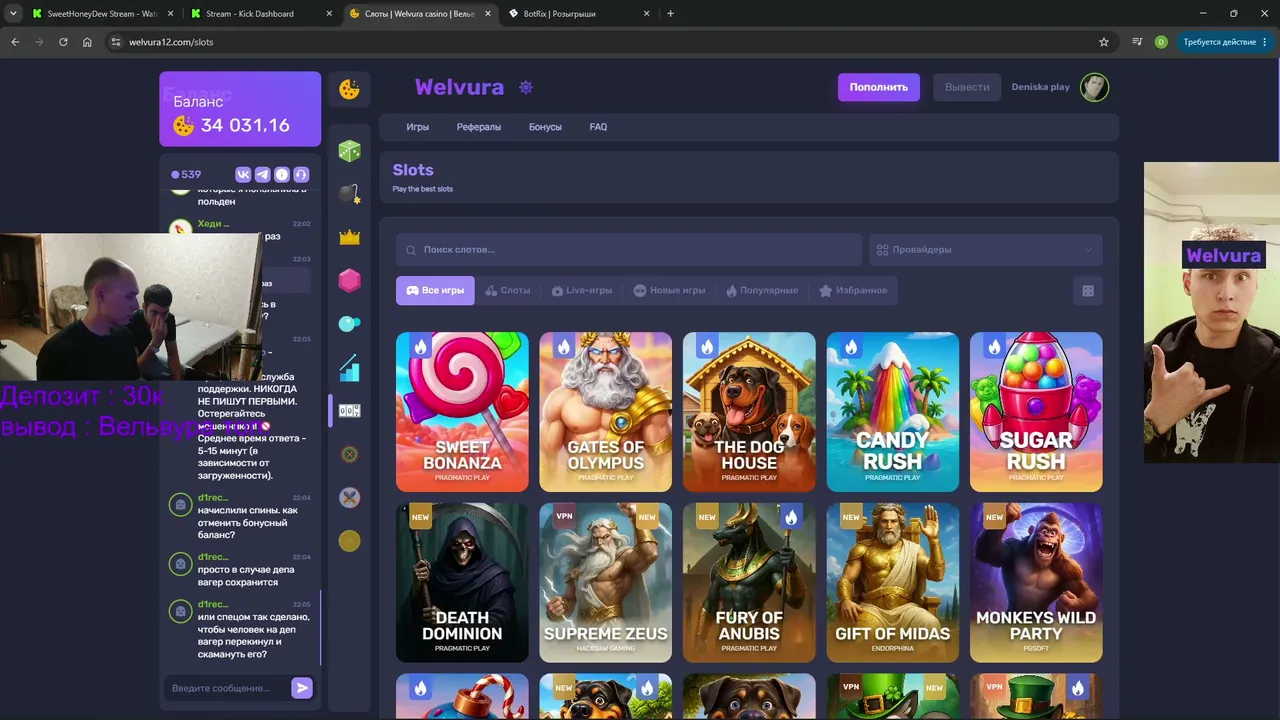This screenshot has height=720, width=1280.
Task: Switch to Stream - Kick Dashboard tab
Action: (259, 14)
